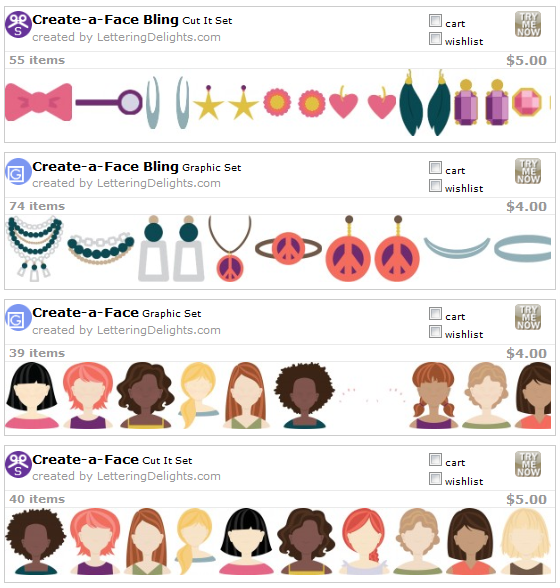The image size is (560, 588).
Task: Tick the wishlist checkbox for Create-a-Face Cut It Set
Action: pos(435,478)
